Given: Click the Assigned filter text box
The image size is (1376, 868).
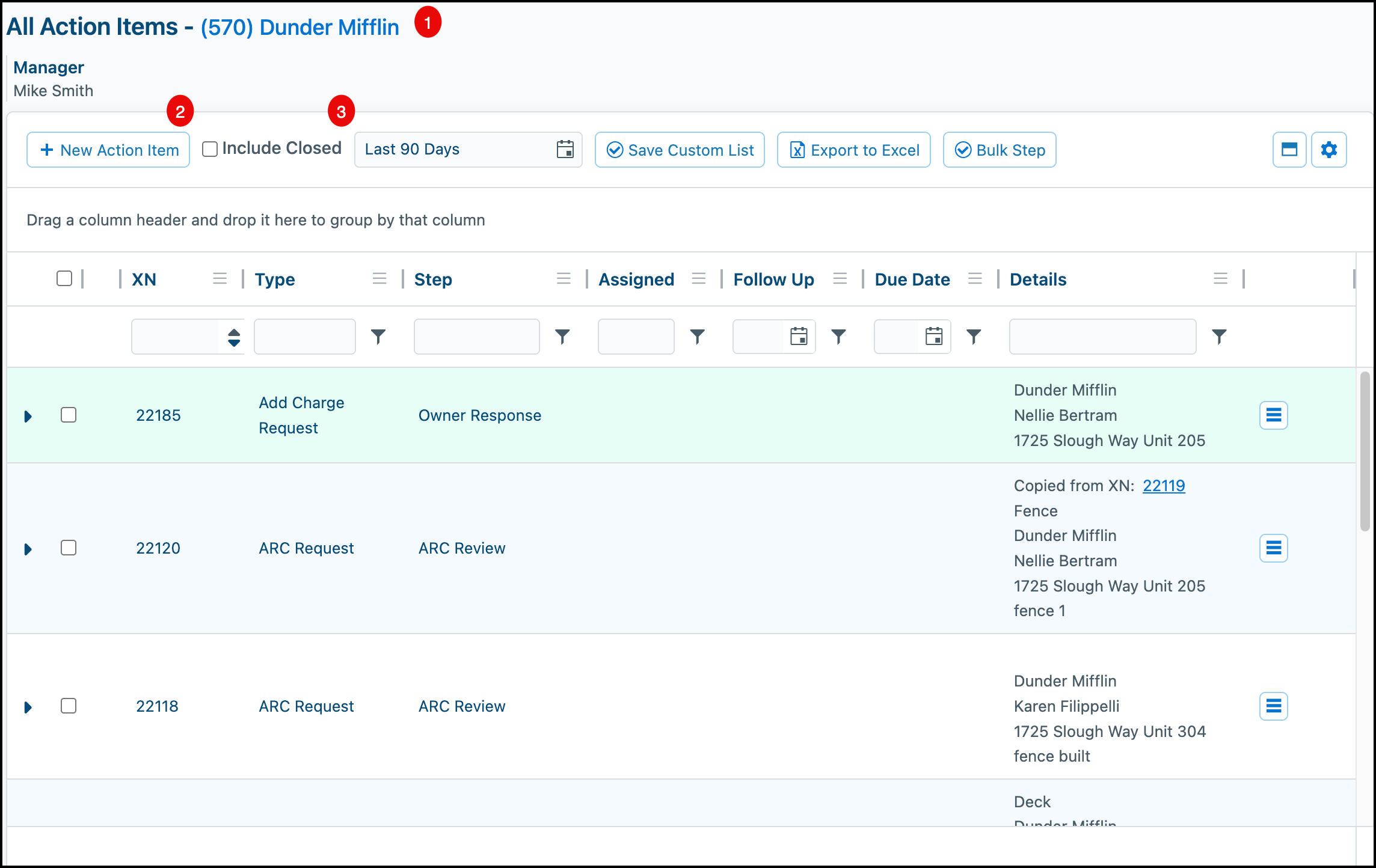Looking at the screenshot, I should 636,337.
